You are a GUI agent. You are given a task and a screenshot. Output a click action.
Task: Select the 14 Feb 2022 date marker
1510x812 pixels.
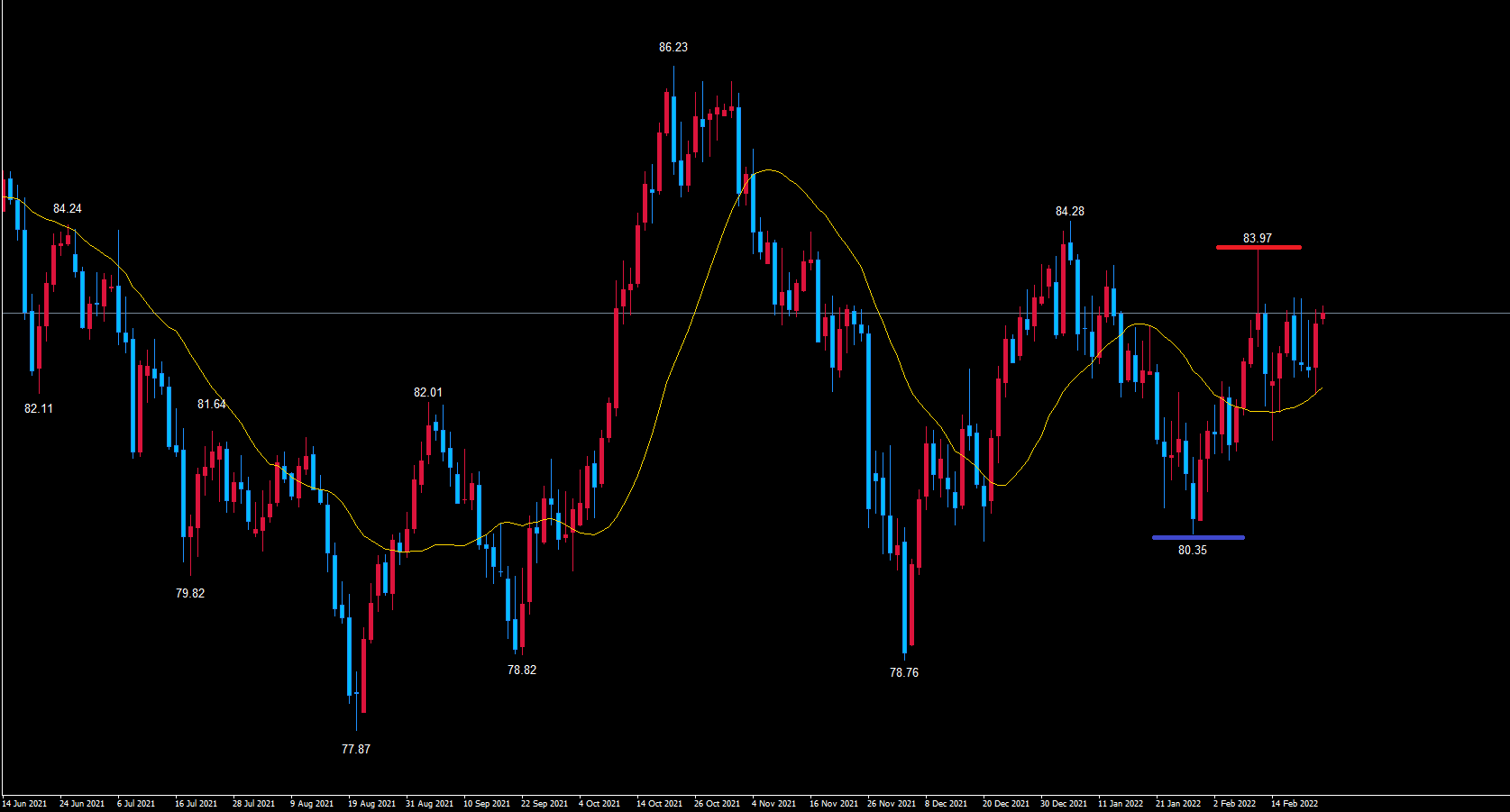click(1294, 803)
